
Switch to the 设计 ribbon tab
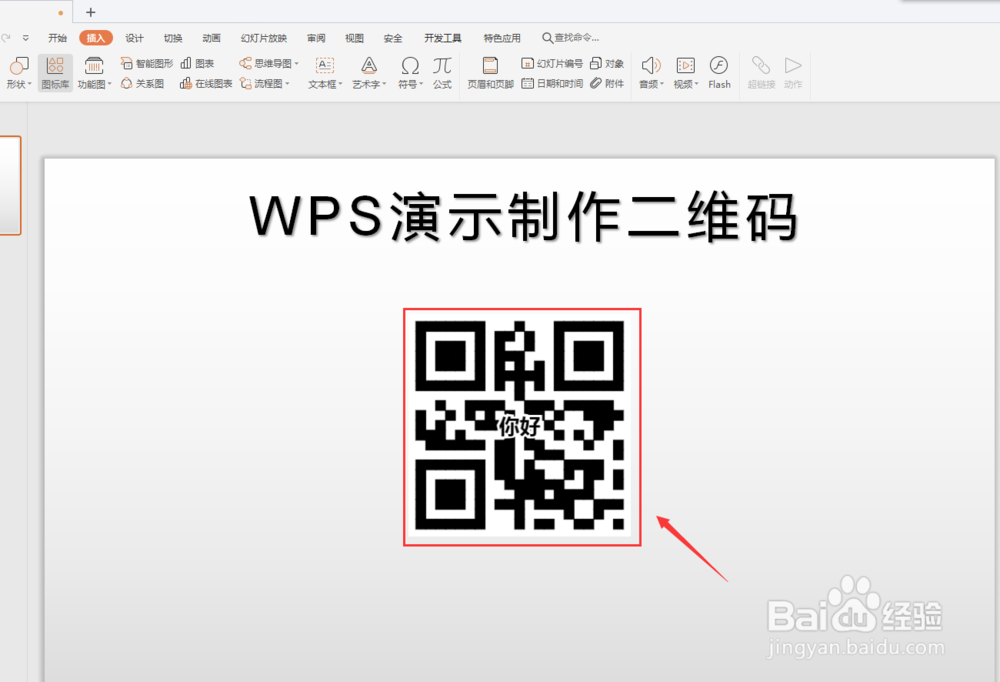134,37
